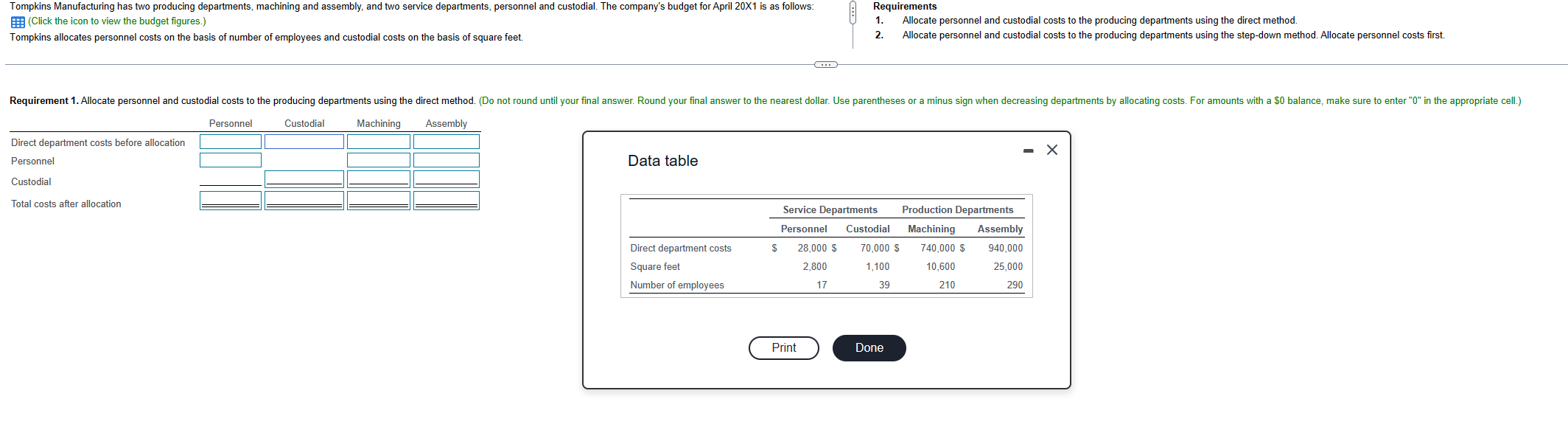Click the 10,600 Machining square feet value

(940, 267)
